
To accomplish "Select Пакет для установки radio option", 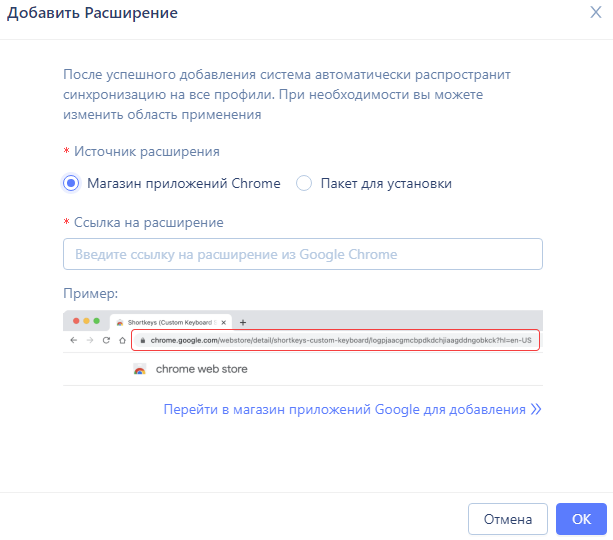I will [304, 183].
